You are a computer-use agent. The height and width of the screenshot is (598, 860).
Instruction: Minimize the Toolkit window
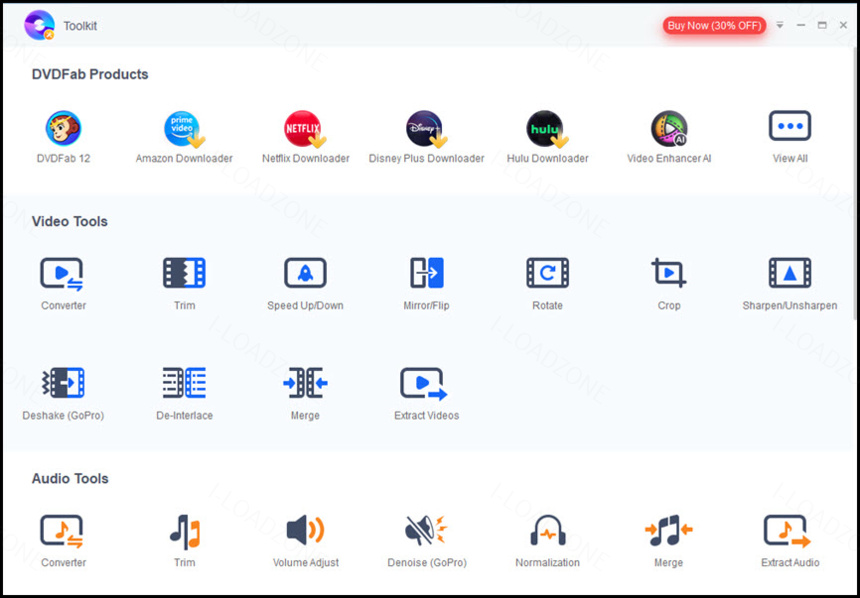pyautogui.click(x=801, y=25)
